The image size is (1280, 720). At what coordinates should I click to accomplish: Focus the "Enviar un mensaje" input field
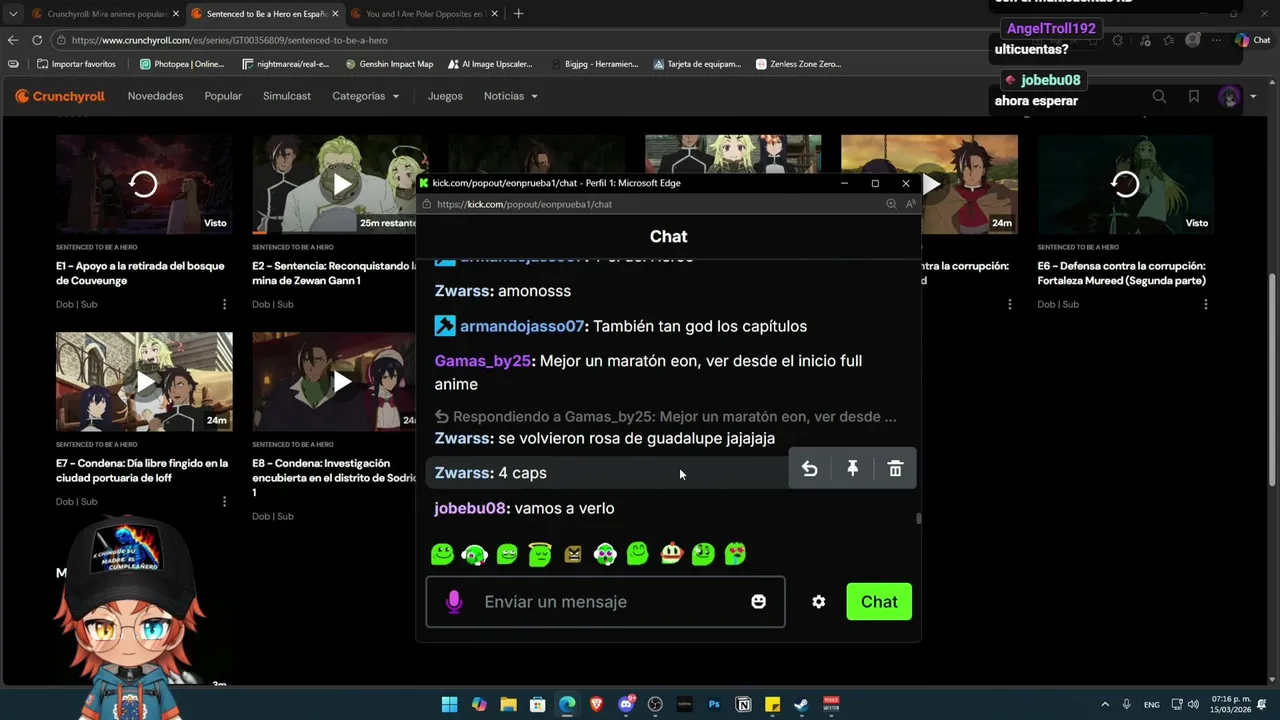(x=605, y=602)
